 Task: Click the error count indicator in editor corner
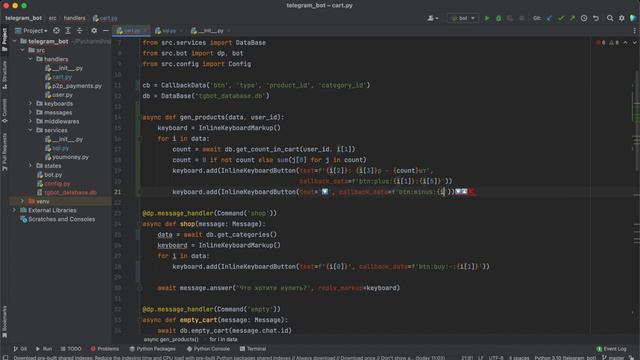[601, 42]
